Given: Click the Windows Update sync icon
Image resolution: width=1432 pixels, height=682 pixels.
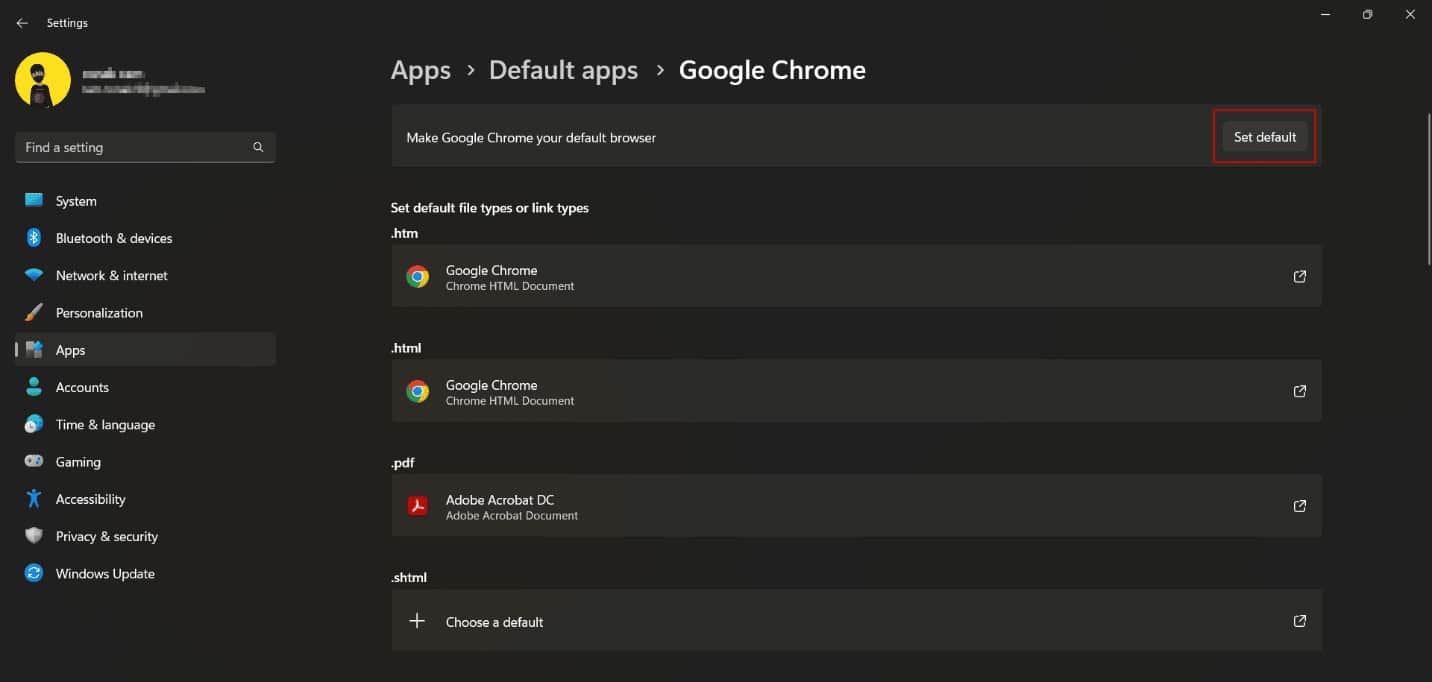Looking at the screenshot, I should tap(34, 573).
